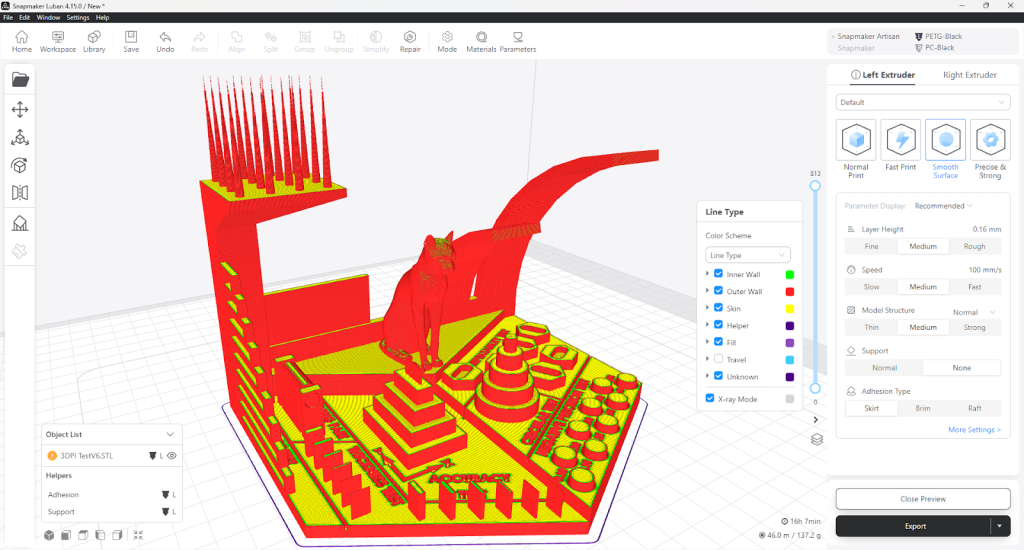Collapse the Line Type panel arrow

pos(815,419)
